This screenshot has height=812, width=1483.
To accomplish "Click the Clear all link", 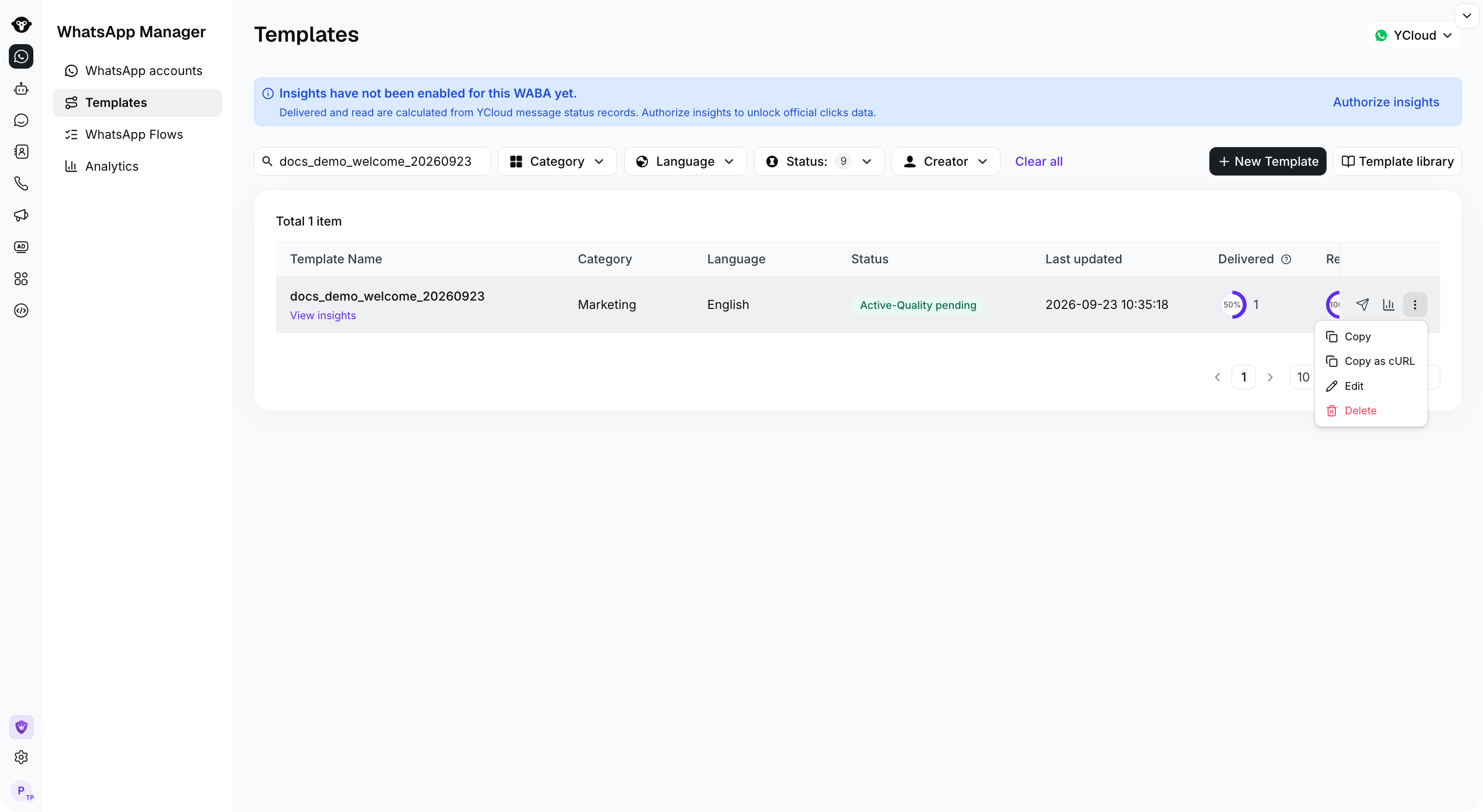I will click(1039, 162).
